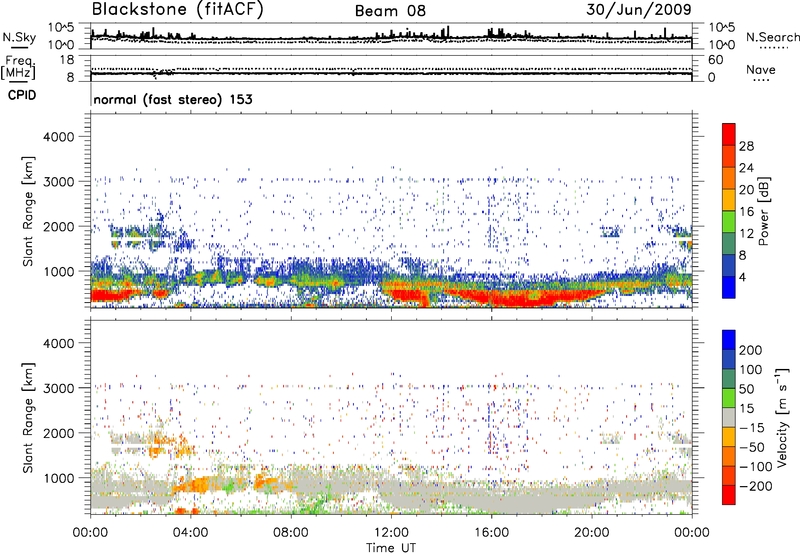Image resolution: width=800 pixels, height=554 pixels.
Task: Click the '12:00' time axis tick label
Action: 391,533
